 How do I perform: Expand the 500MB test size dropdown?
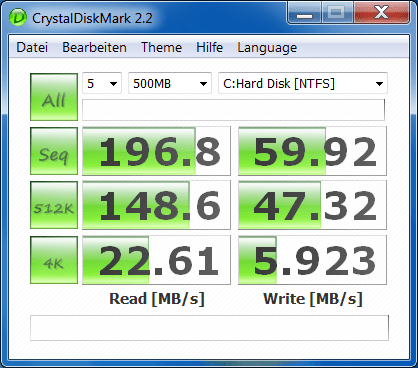click(170, 83)
